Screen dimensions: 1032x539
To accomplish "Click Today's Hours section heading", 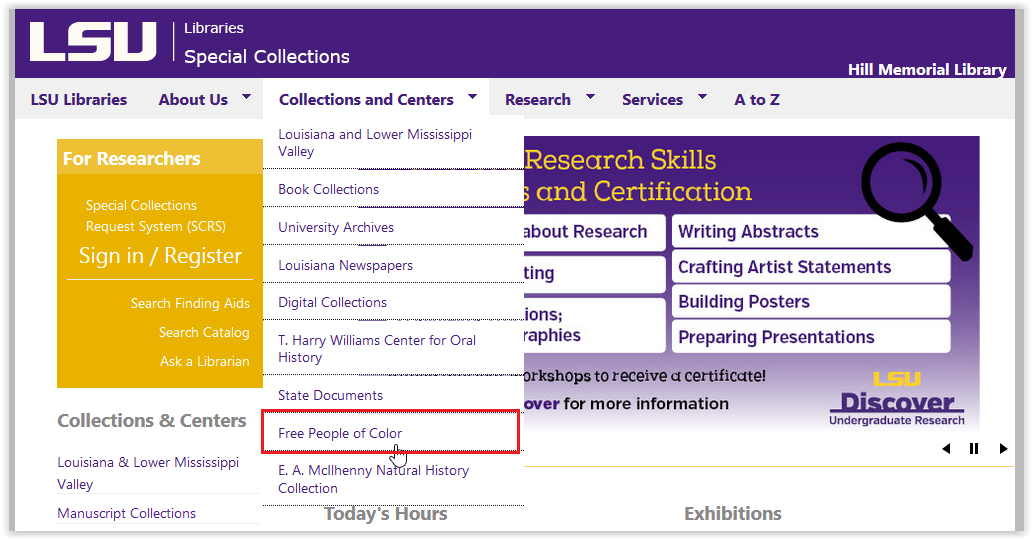I will [386, 514].
